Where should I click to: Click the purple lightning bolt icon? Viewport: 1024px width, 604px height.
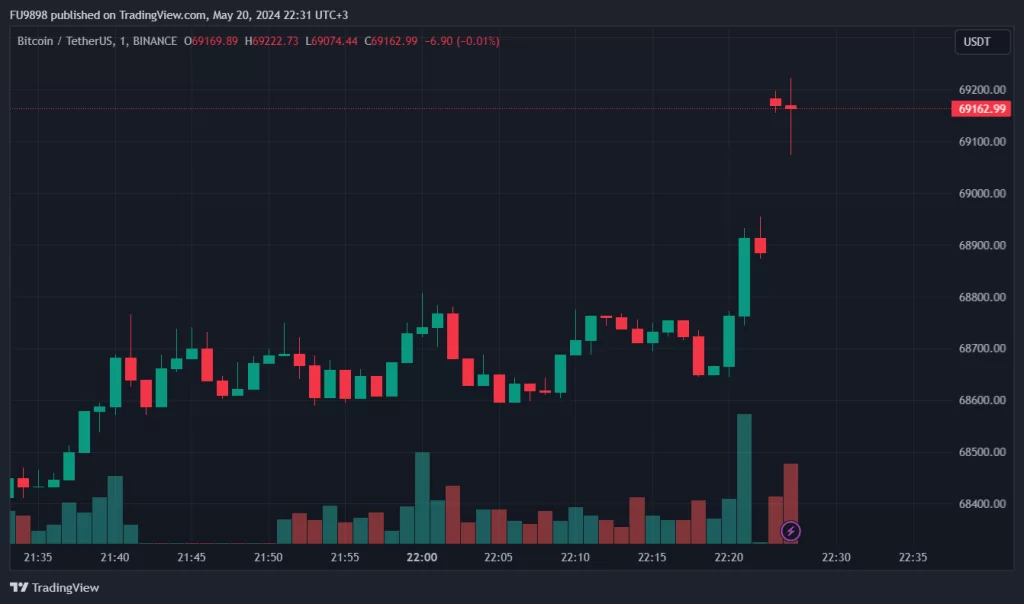(x=790, y=531)
